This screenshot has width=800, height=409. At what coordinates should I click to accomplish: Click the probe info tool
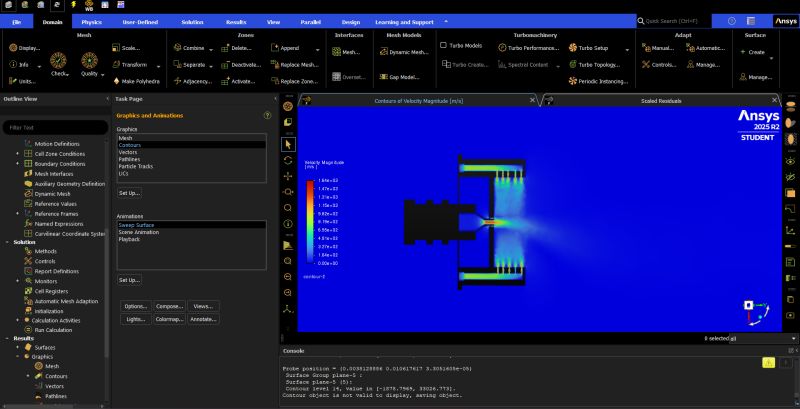pyautogui.click(x=288, y=224)
